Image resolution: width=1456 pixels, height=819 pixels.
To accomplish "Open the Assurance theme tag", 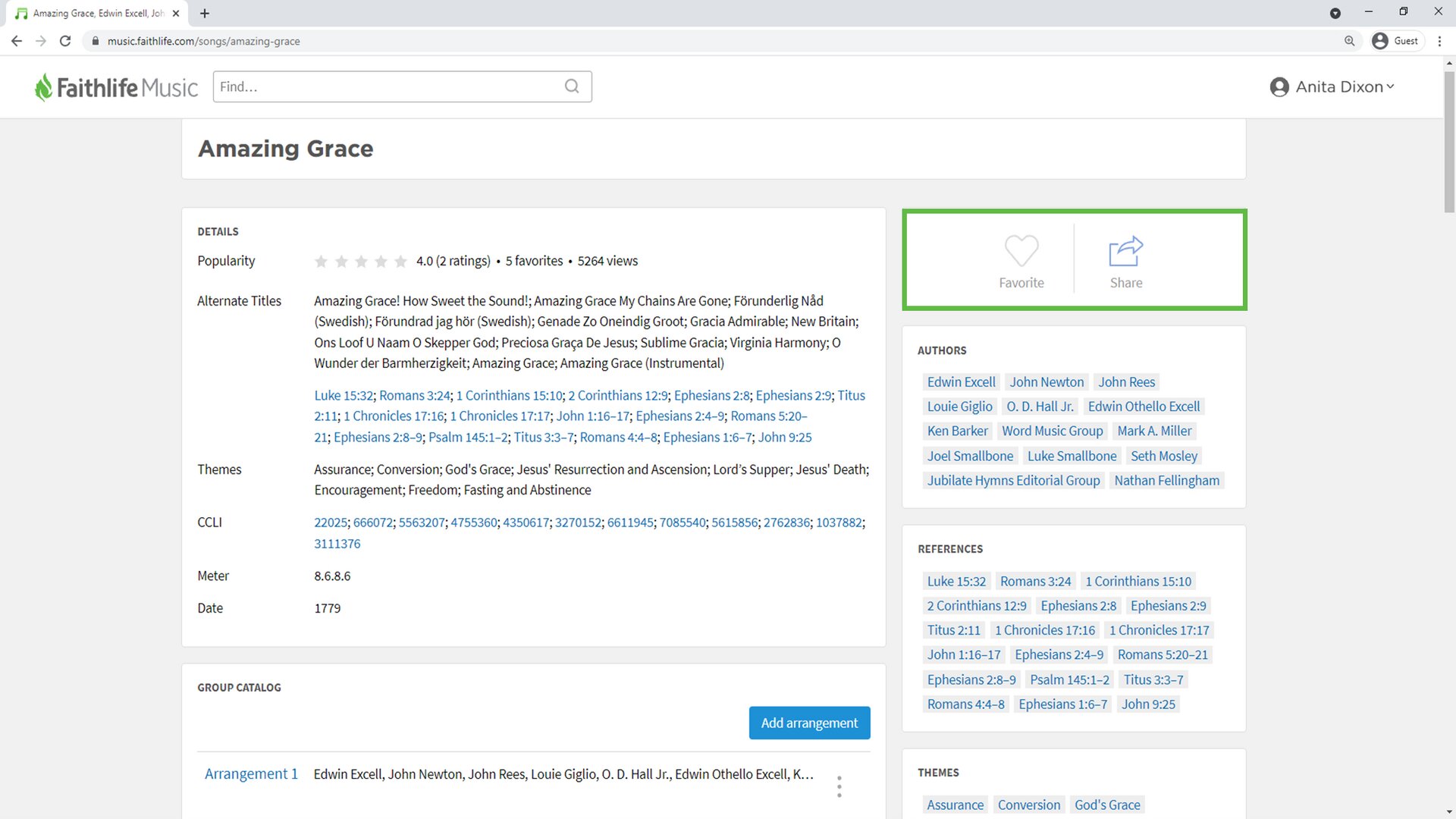I will pos(955,805).
